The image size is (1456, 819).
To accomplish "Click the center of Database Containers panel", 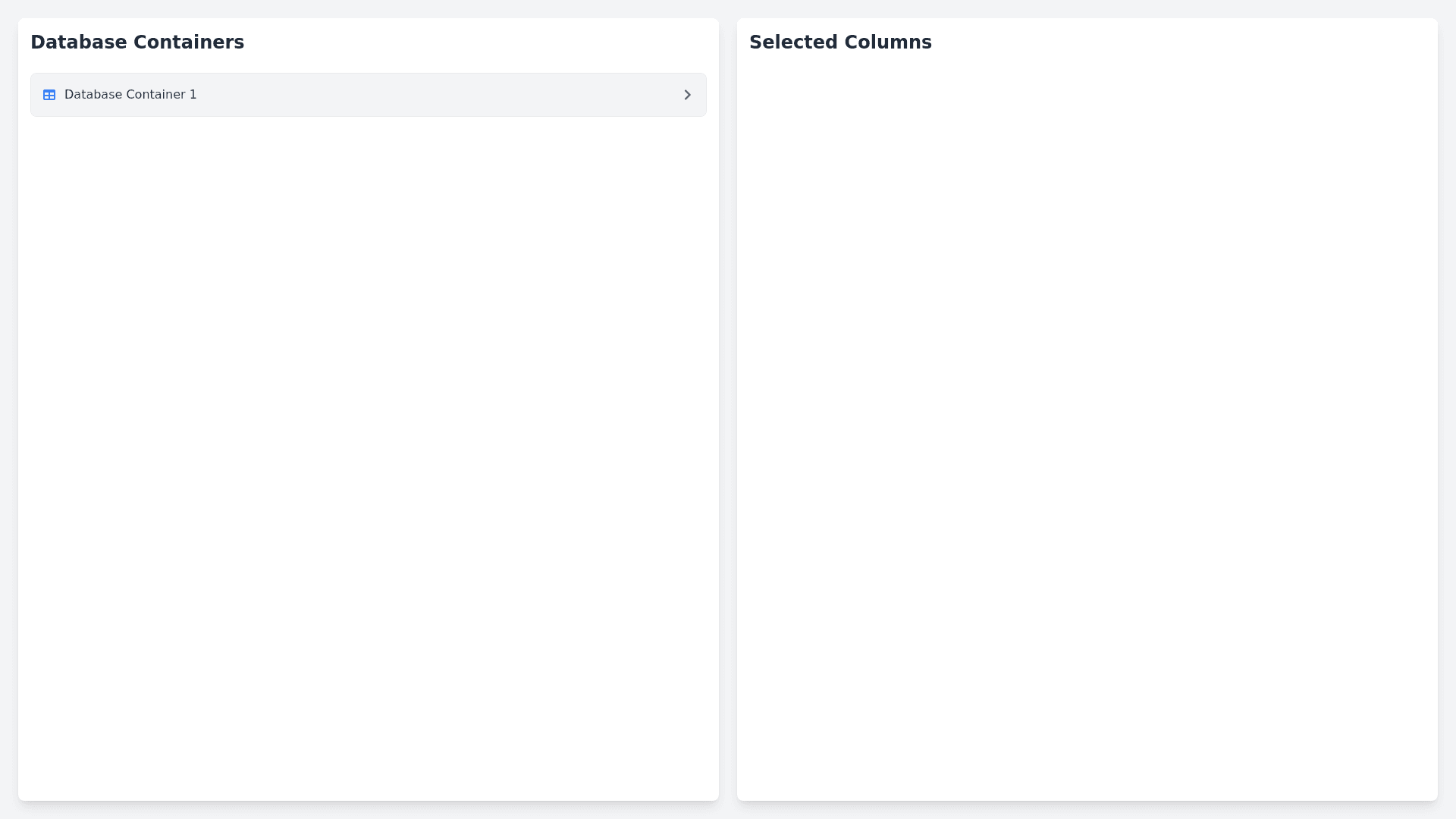I will tap(368, 409).
